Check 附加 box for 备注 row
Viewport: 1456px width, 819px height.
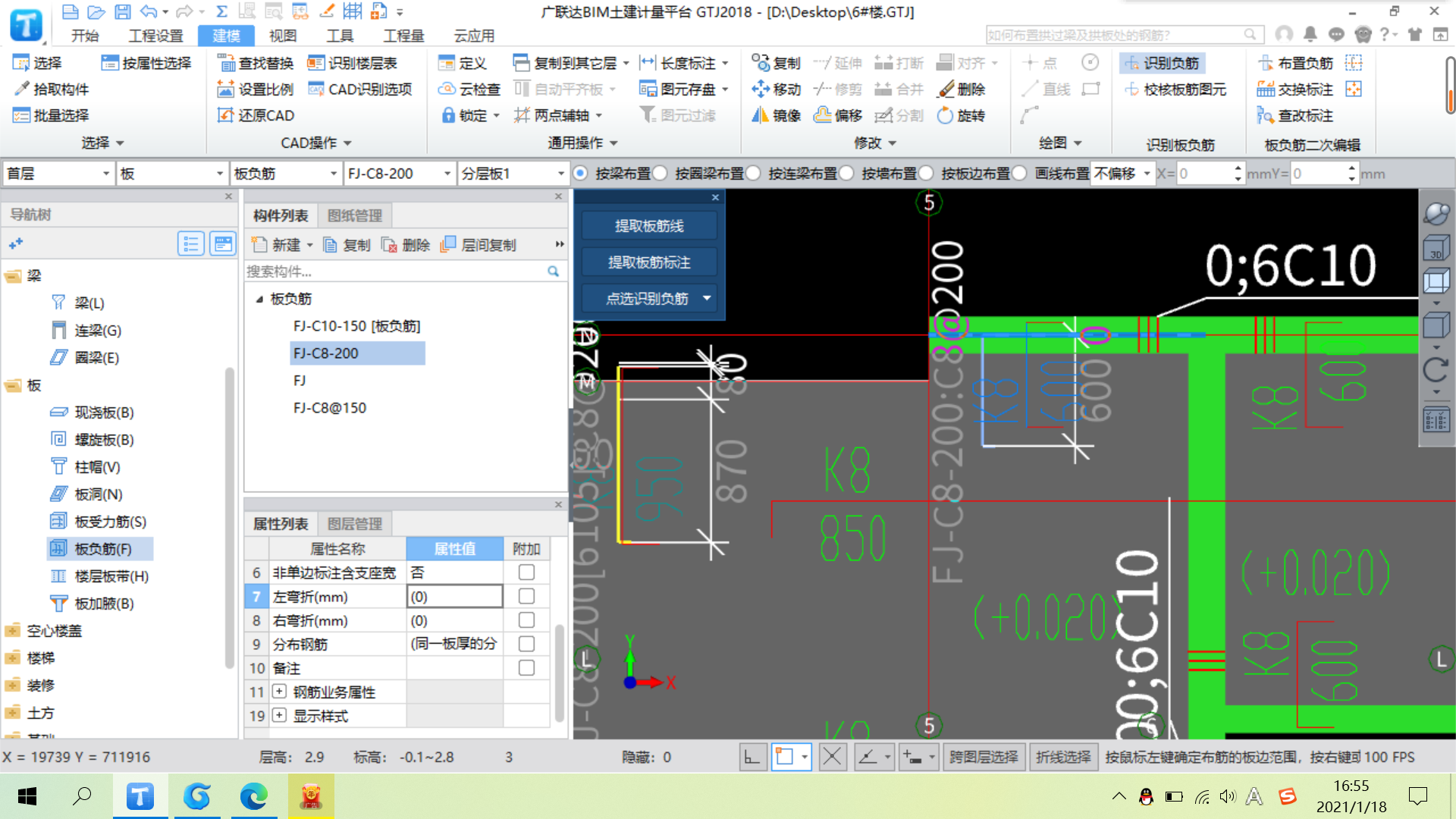click(x=526, y=668)
